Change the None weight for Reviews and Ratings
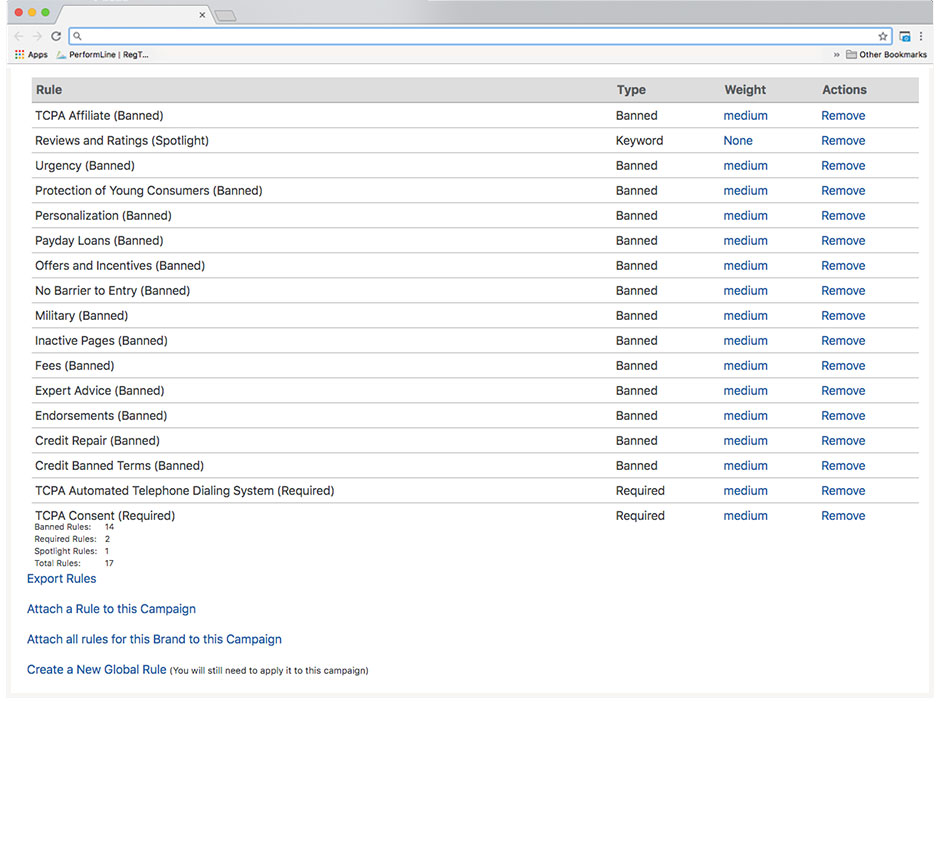The height and width of the screenshot is (863, 940). pos(738,141)
